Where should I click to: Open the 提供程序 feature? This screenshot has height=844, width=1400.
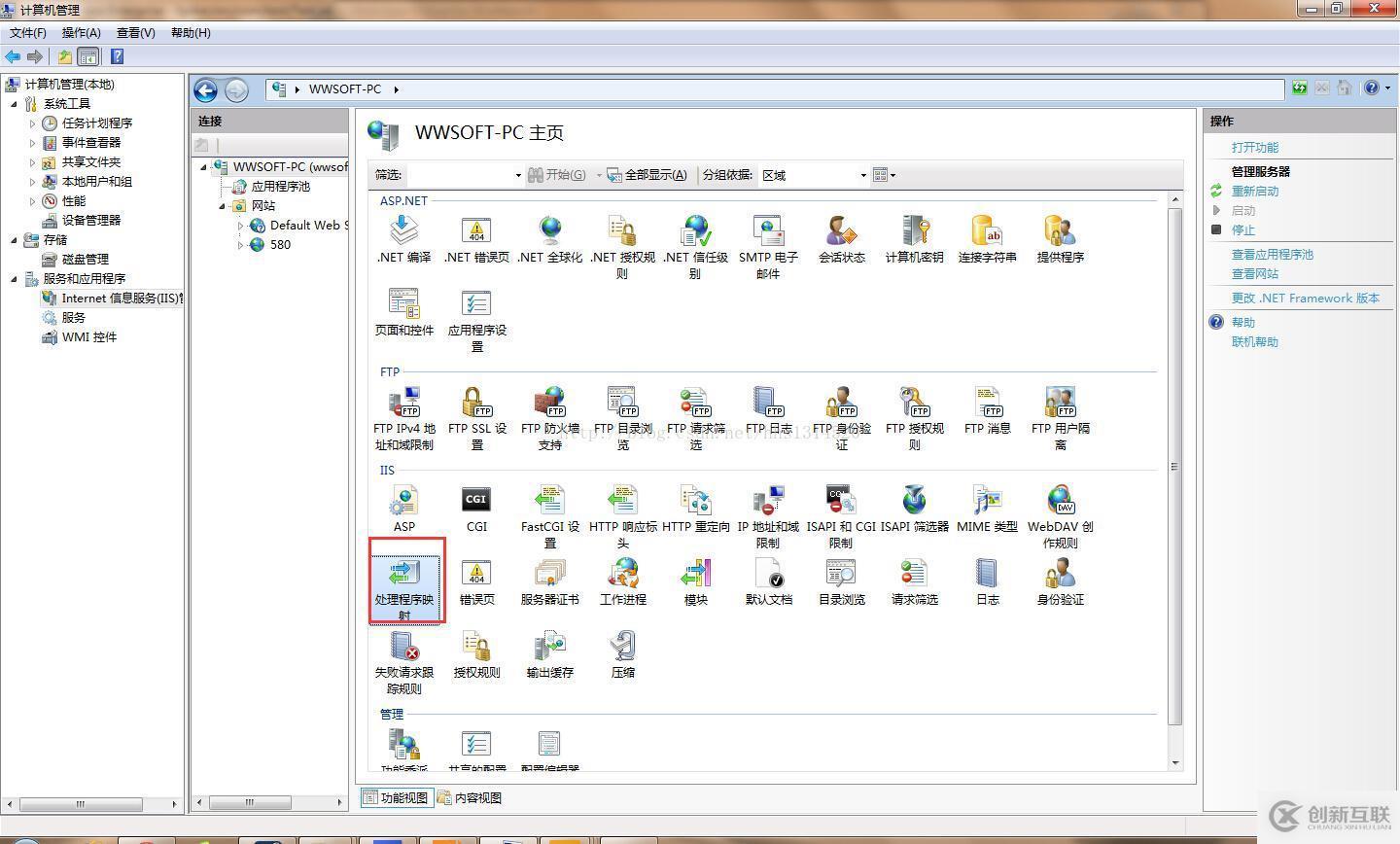1060,239
